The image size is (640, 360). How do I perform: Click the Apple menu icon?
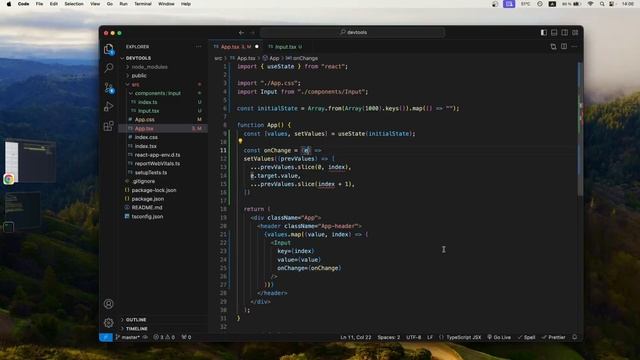point(9,4)
